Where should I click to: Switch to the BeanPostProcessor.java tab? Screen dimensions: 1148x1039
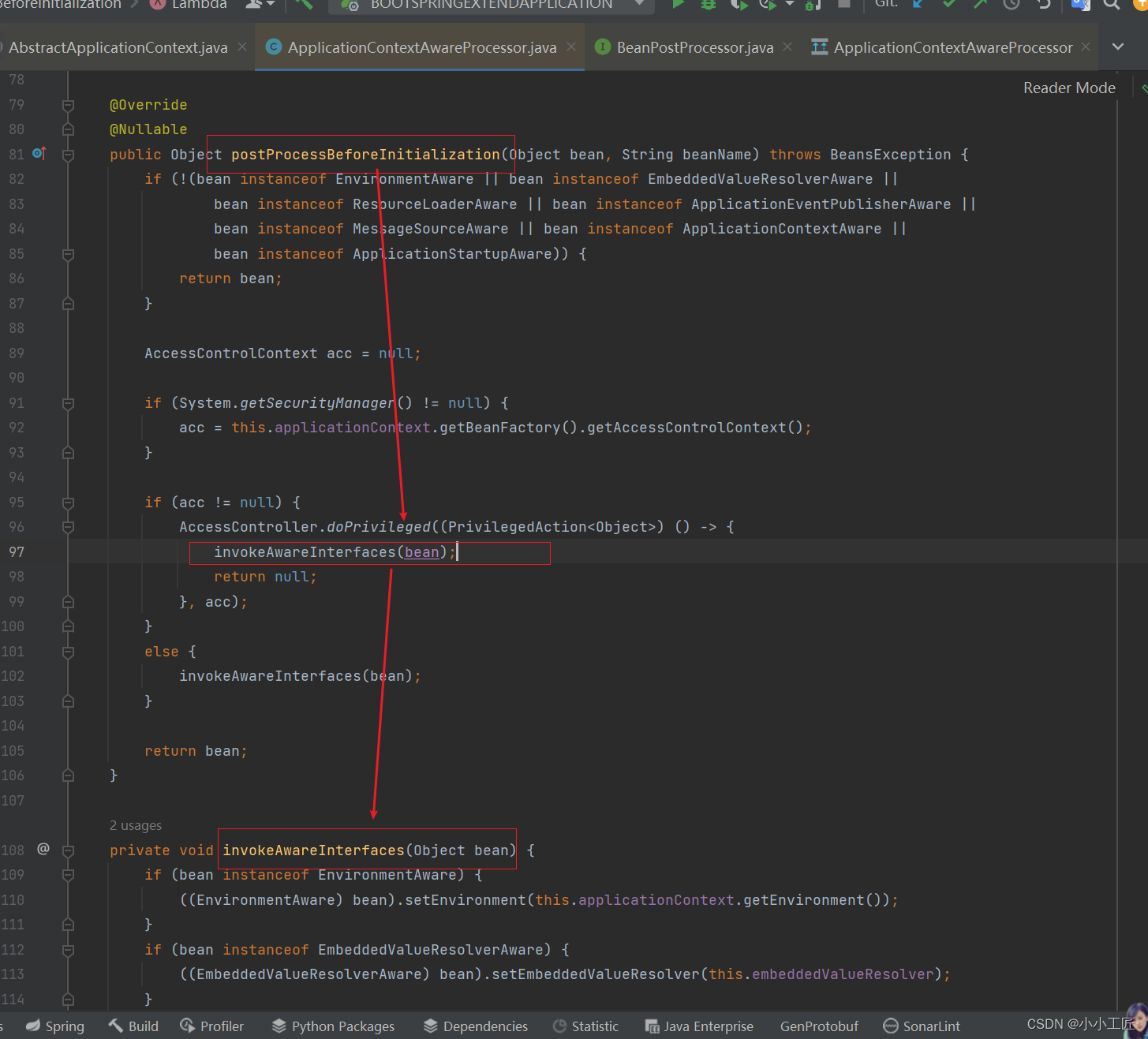click(694, 47)
